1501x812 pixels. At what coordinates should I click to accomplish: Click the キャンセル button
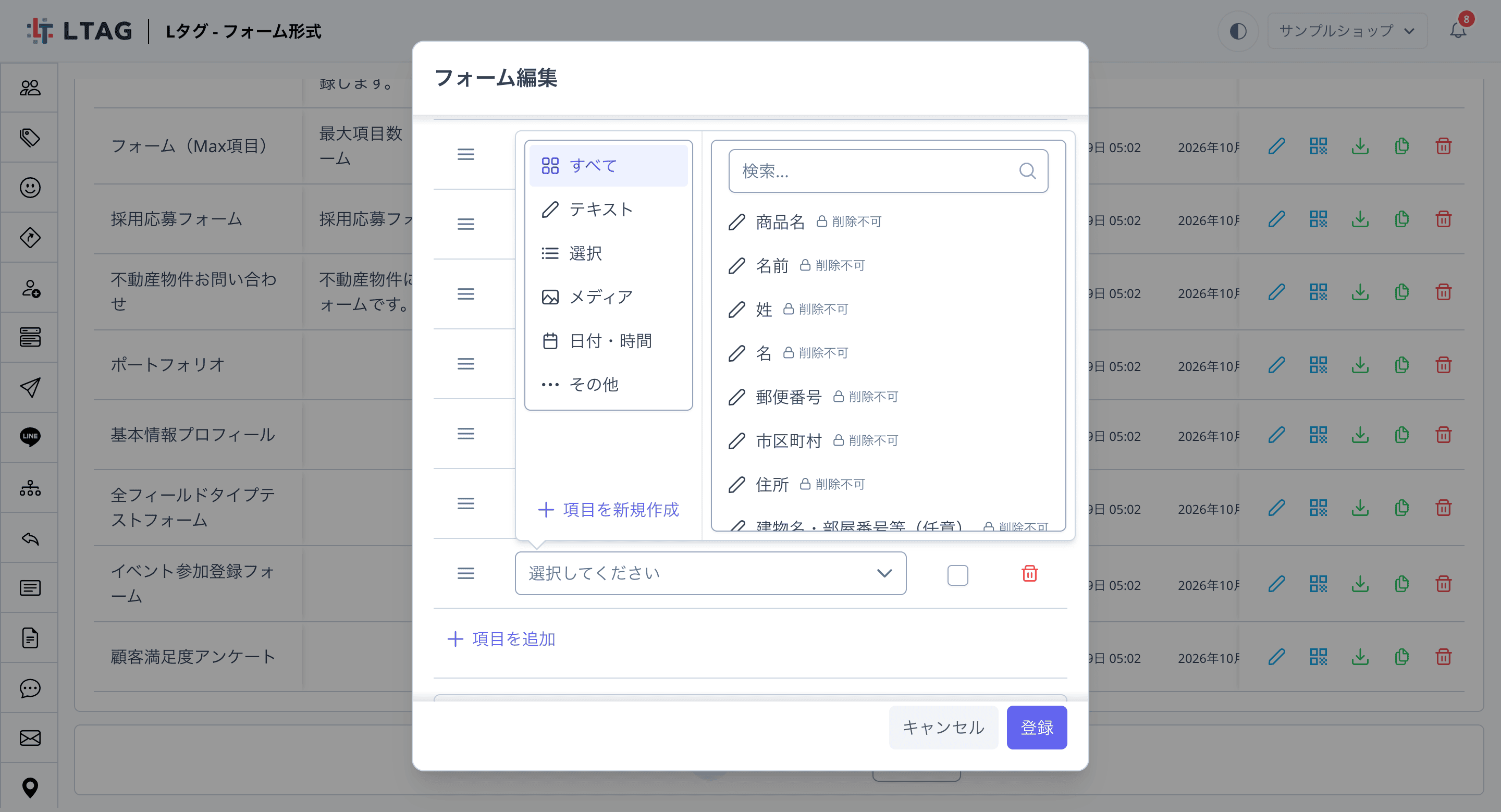point(943,727)
